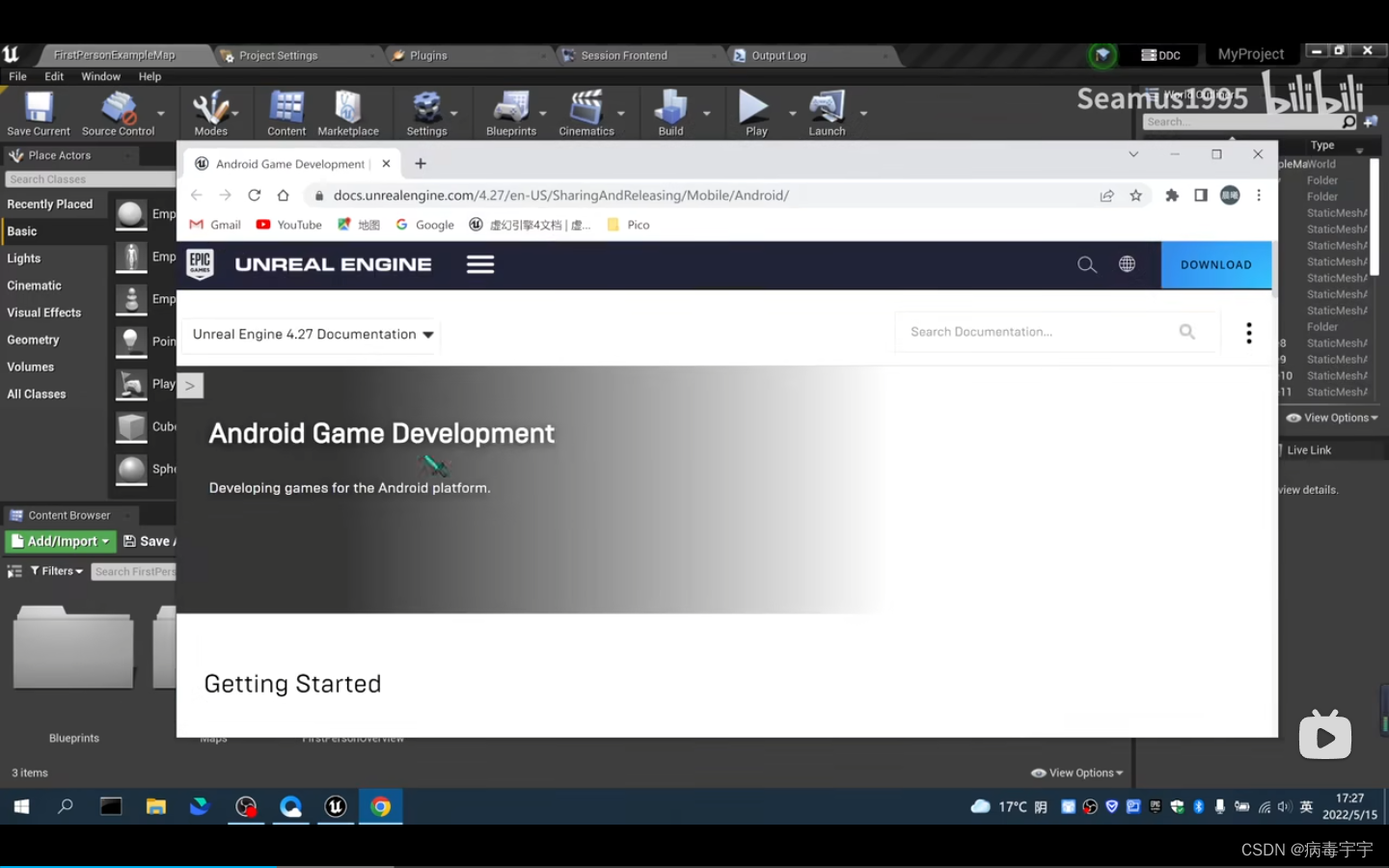The height and width of the screenshot is (868, 1389).
Task: Click the Unreal Engine taskbar icon
Action: 336,806
